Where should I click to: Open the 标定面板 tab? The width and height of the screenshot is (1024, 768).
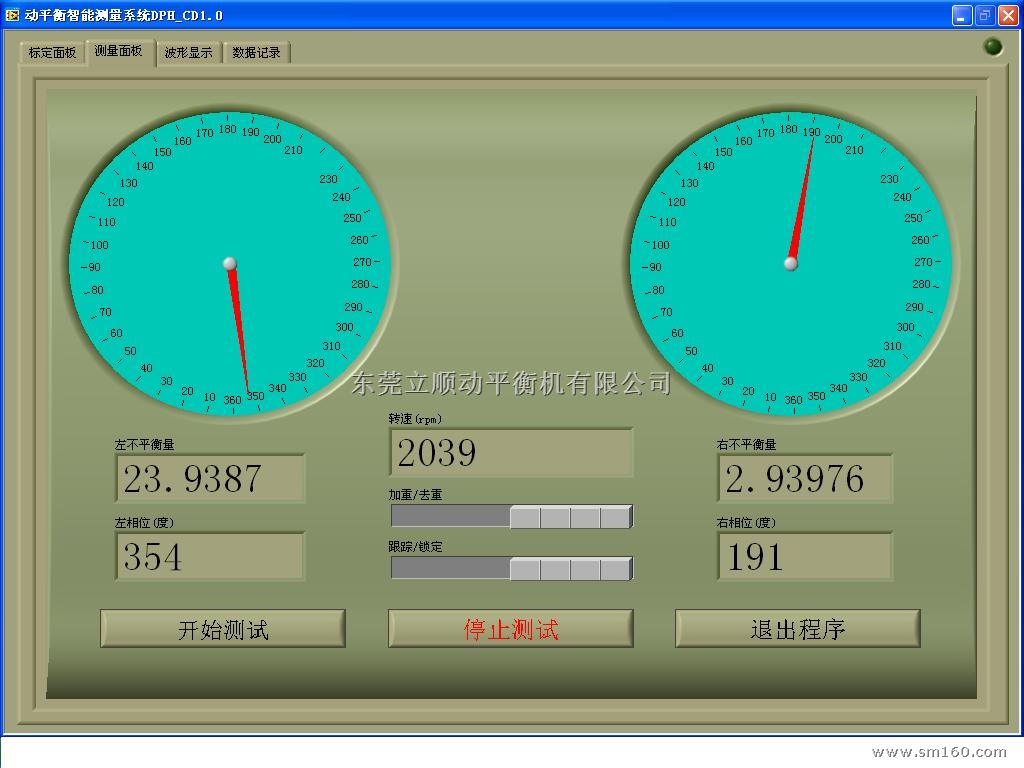[x=52, y=53]
